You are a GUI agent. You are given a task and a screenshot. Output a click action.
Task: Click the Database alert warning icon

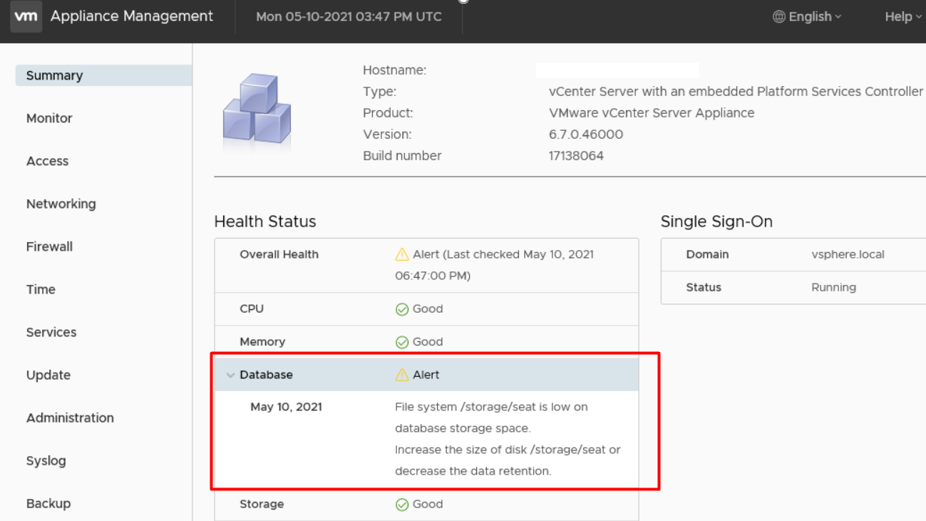pos(402,375)
